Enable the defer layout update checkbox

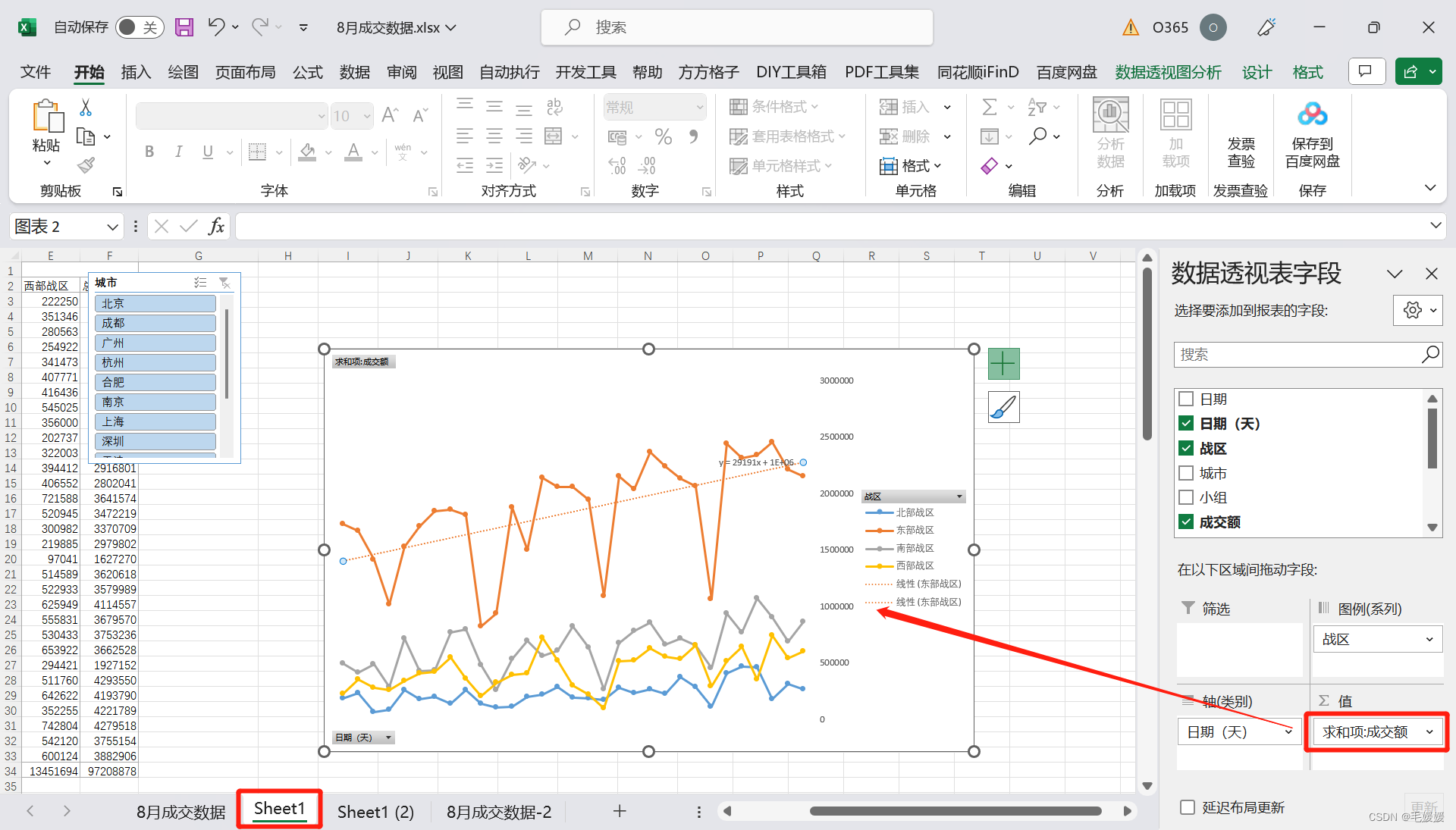coord(1188,807)
